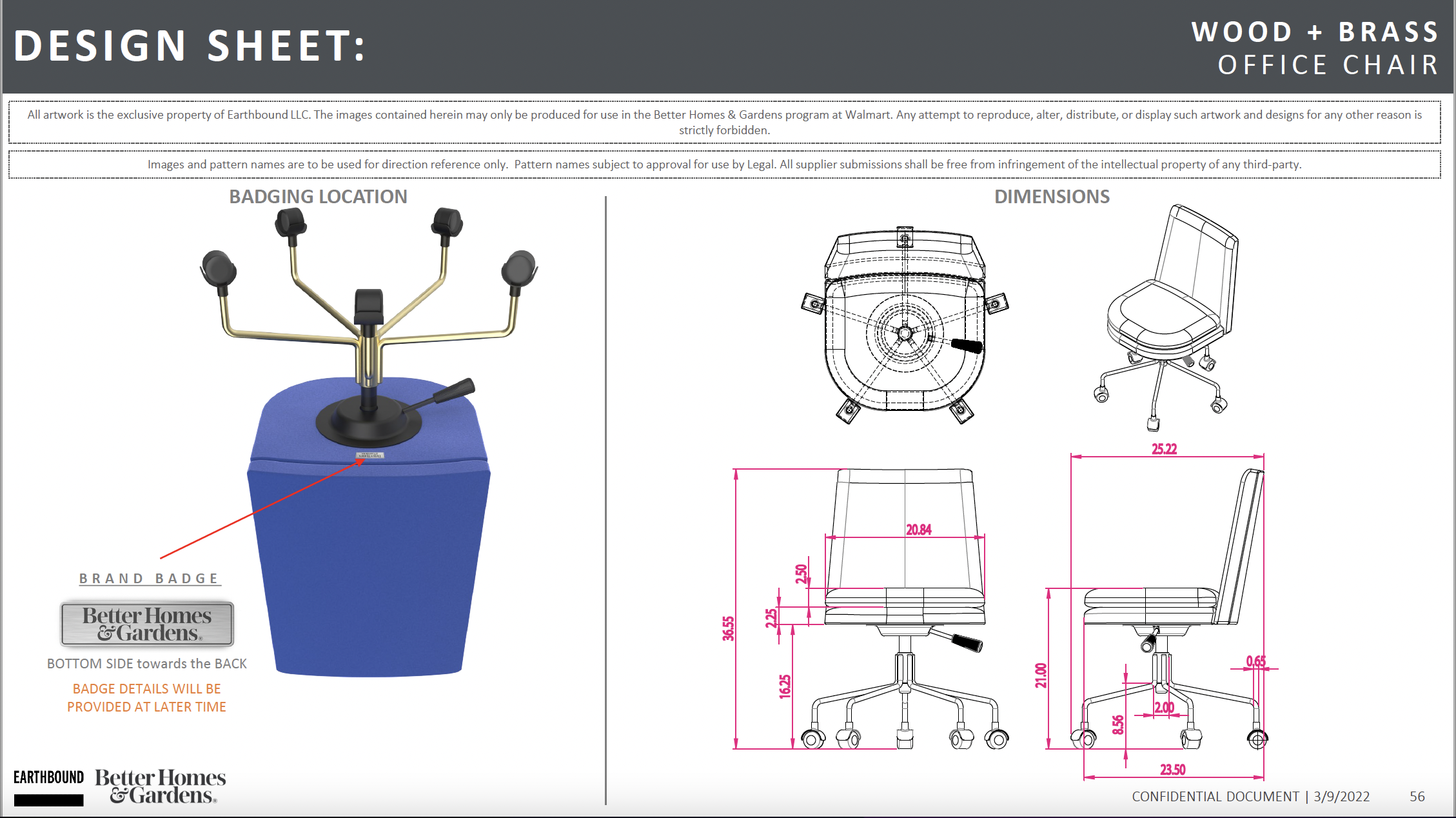Click the 2.50 dimension value

(801, 574)
